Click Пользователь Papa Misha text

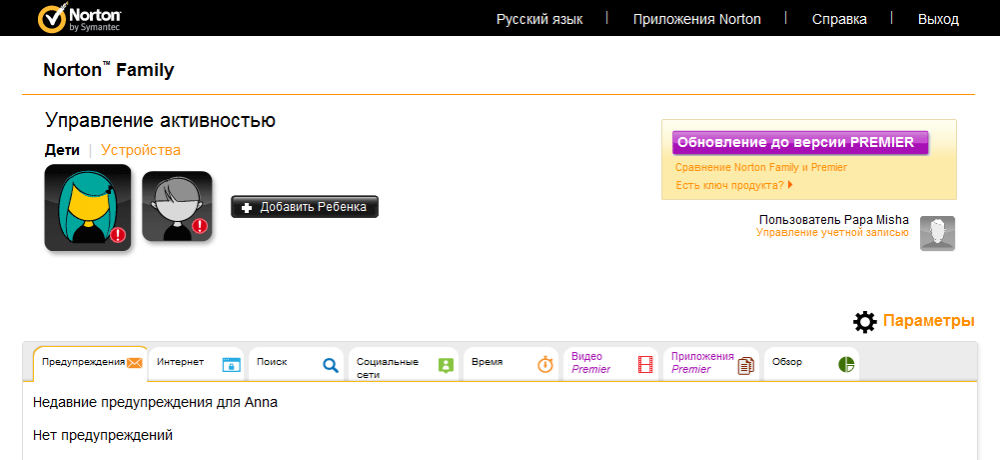tap(834, 220)
